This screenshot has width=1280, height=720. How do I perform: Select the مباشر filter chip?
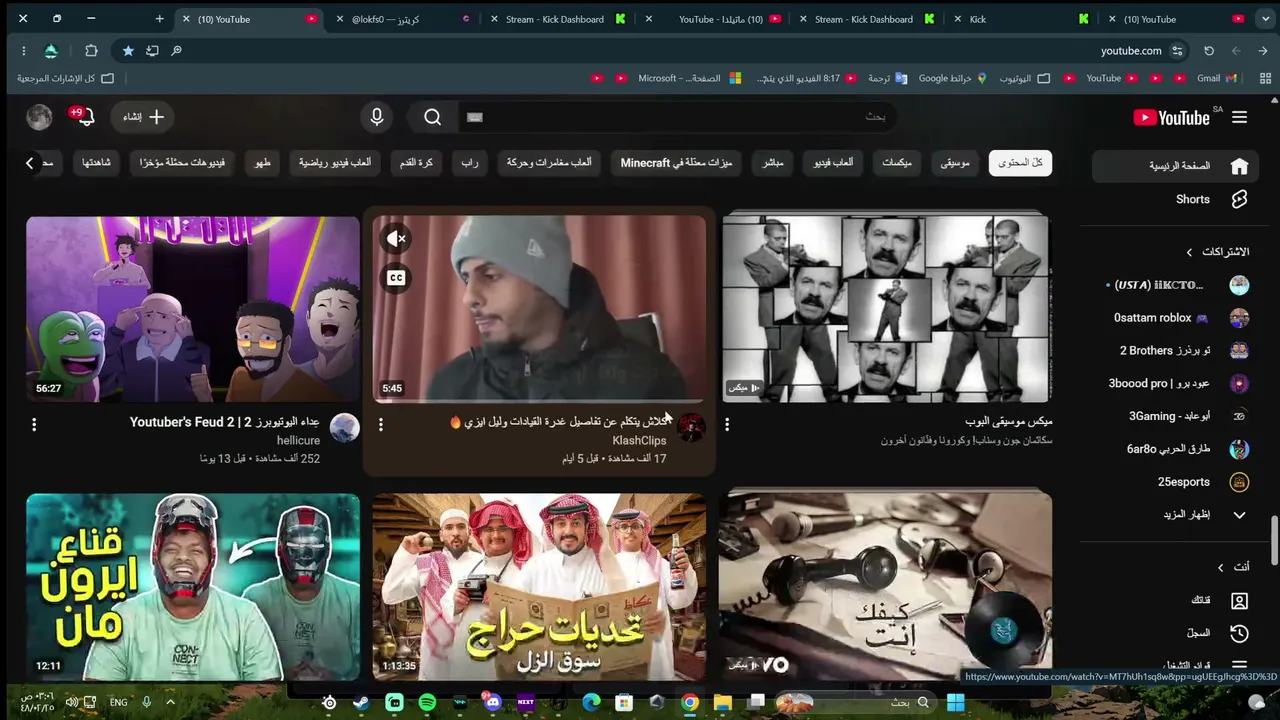tap(773, 163)
